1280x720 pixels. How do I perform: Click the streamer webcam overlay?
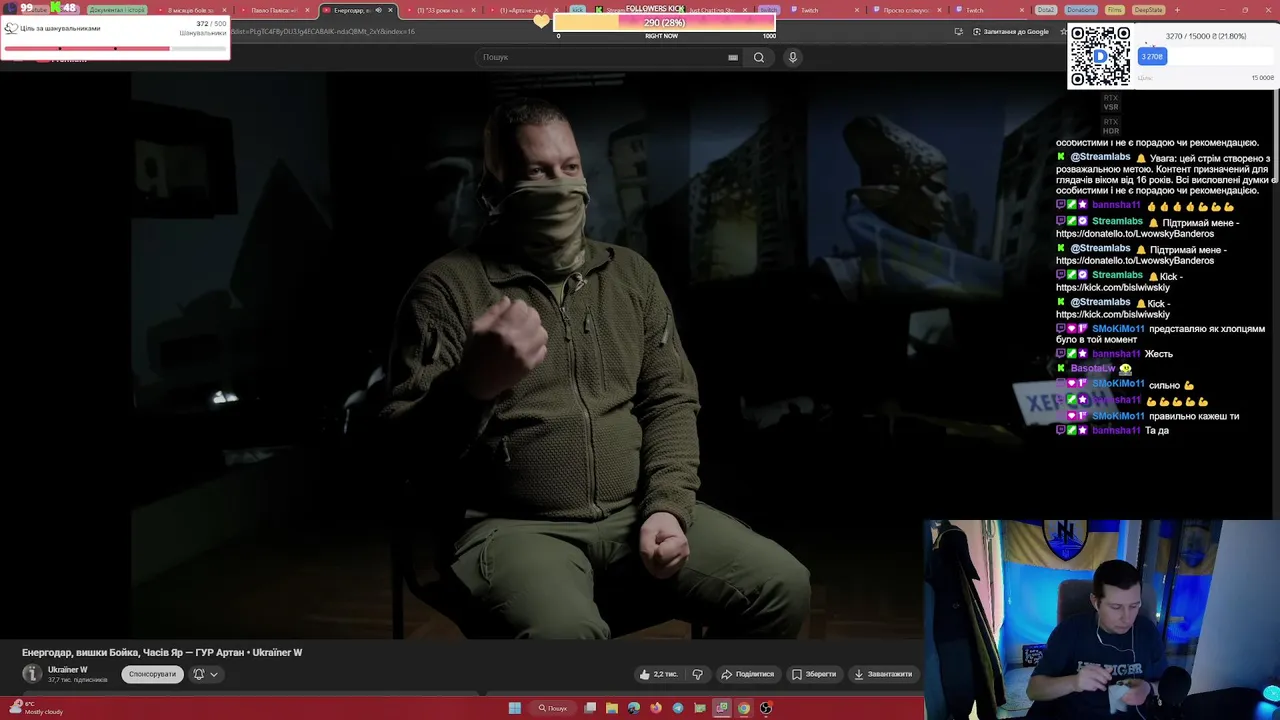click(x=1102, y=619)
